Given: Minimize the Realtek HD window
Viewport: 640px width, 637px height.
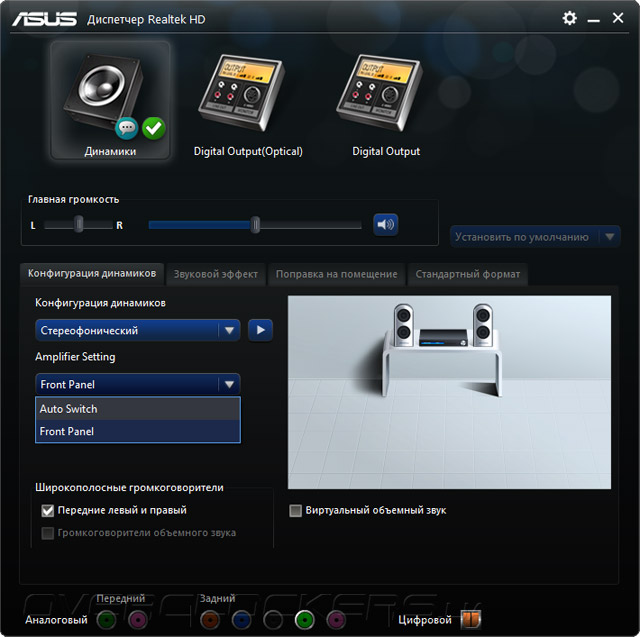Looking at the screenshot, I should click(x=593, y=19).
